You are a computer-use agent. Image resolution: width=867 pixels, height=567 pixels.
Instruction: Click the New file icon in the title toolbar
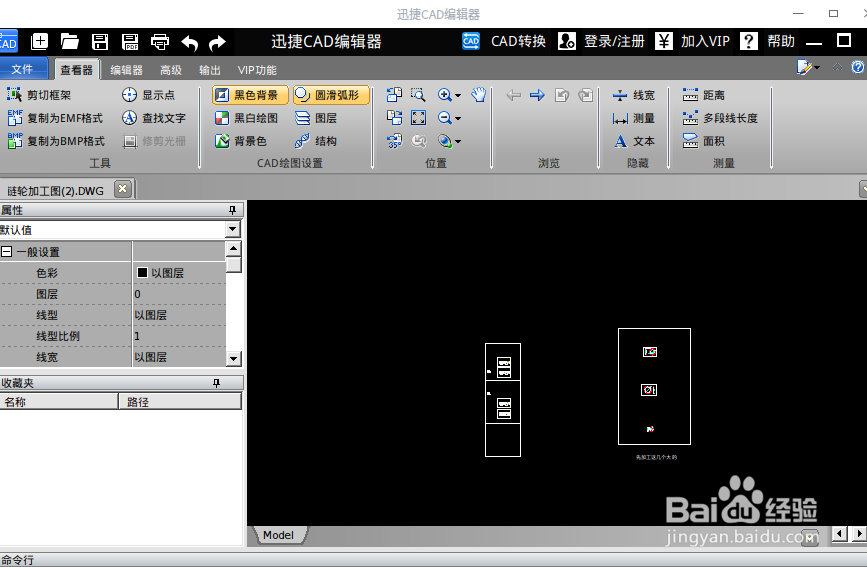coord(39,41)
